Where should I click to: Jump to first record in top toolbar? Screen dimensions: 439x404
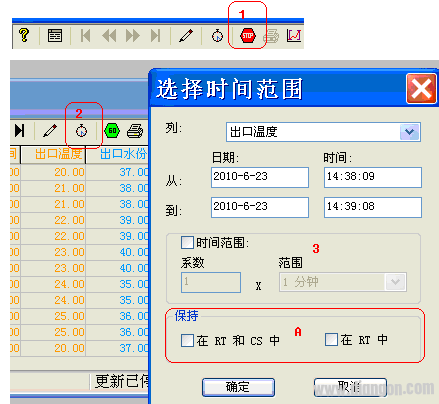click(x=85, y=36)
